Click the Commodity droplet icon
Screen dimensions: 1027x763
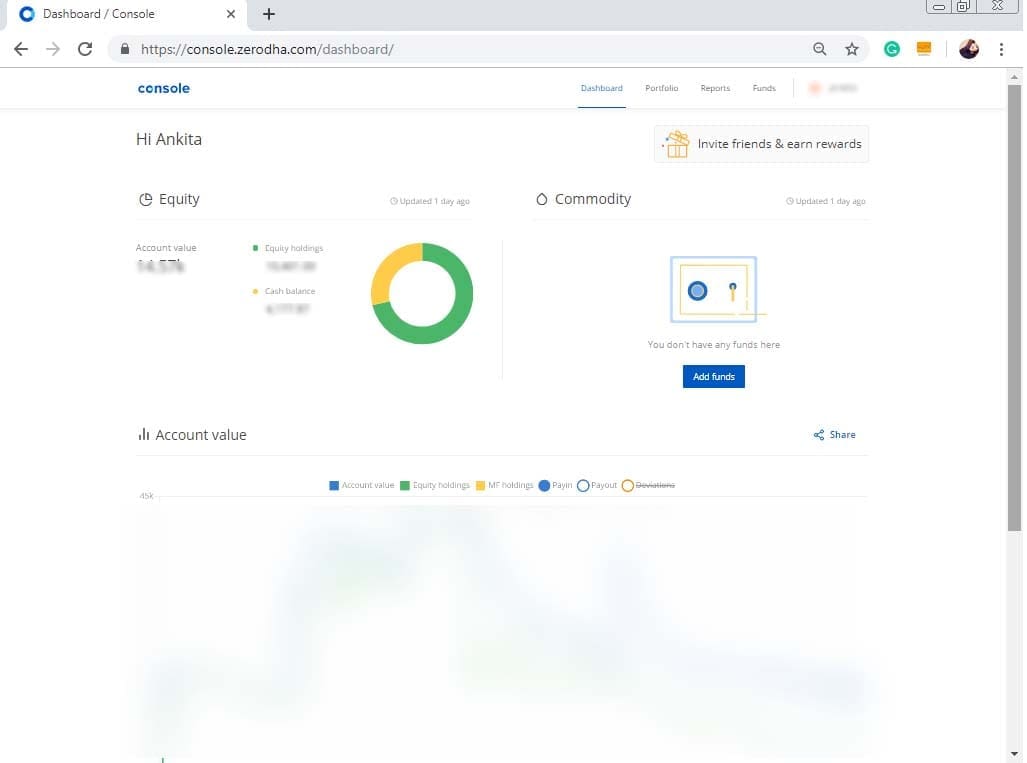(542, 199)
